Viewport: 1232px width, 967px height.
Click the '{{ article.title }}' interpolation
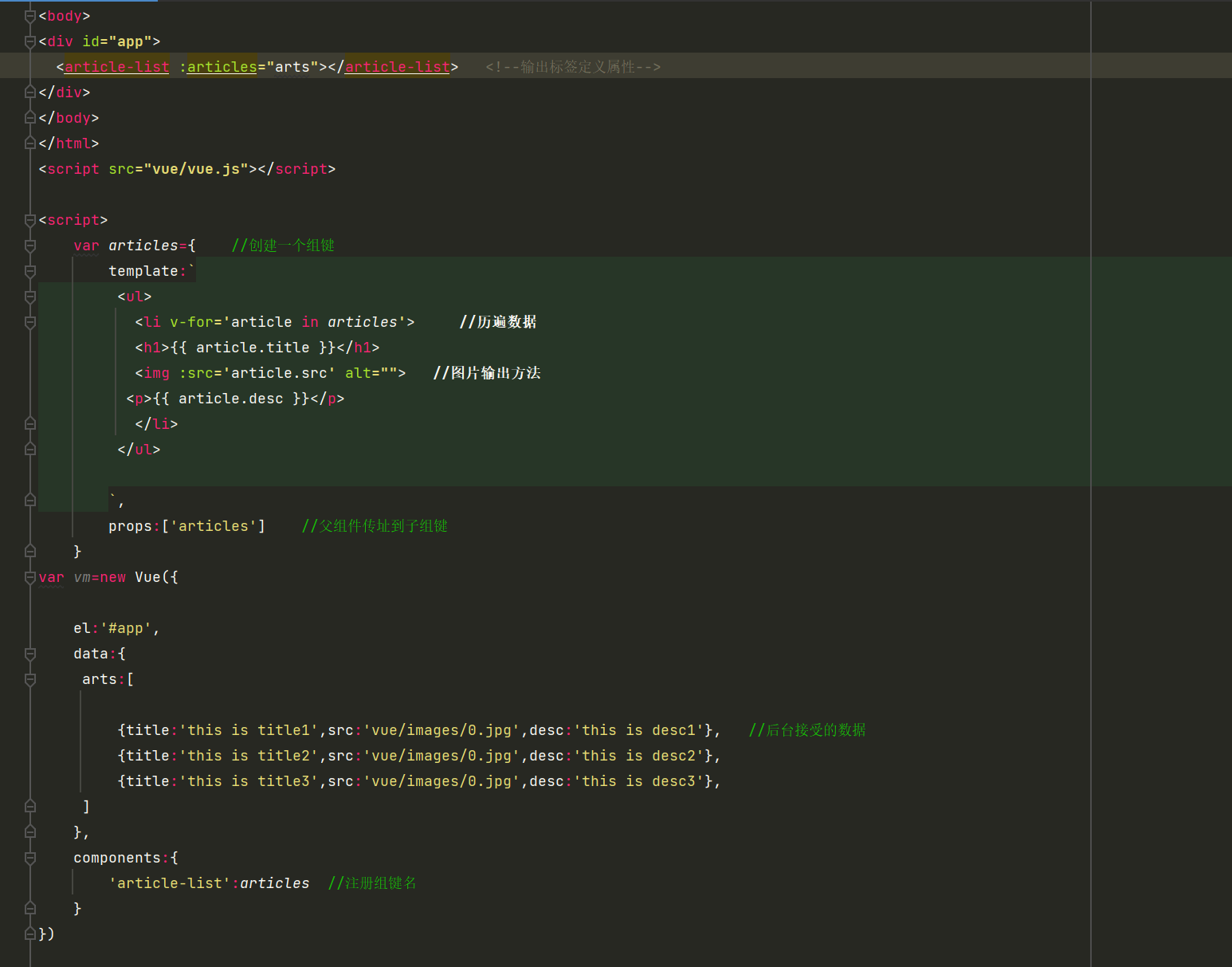253,348
